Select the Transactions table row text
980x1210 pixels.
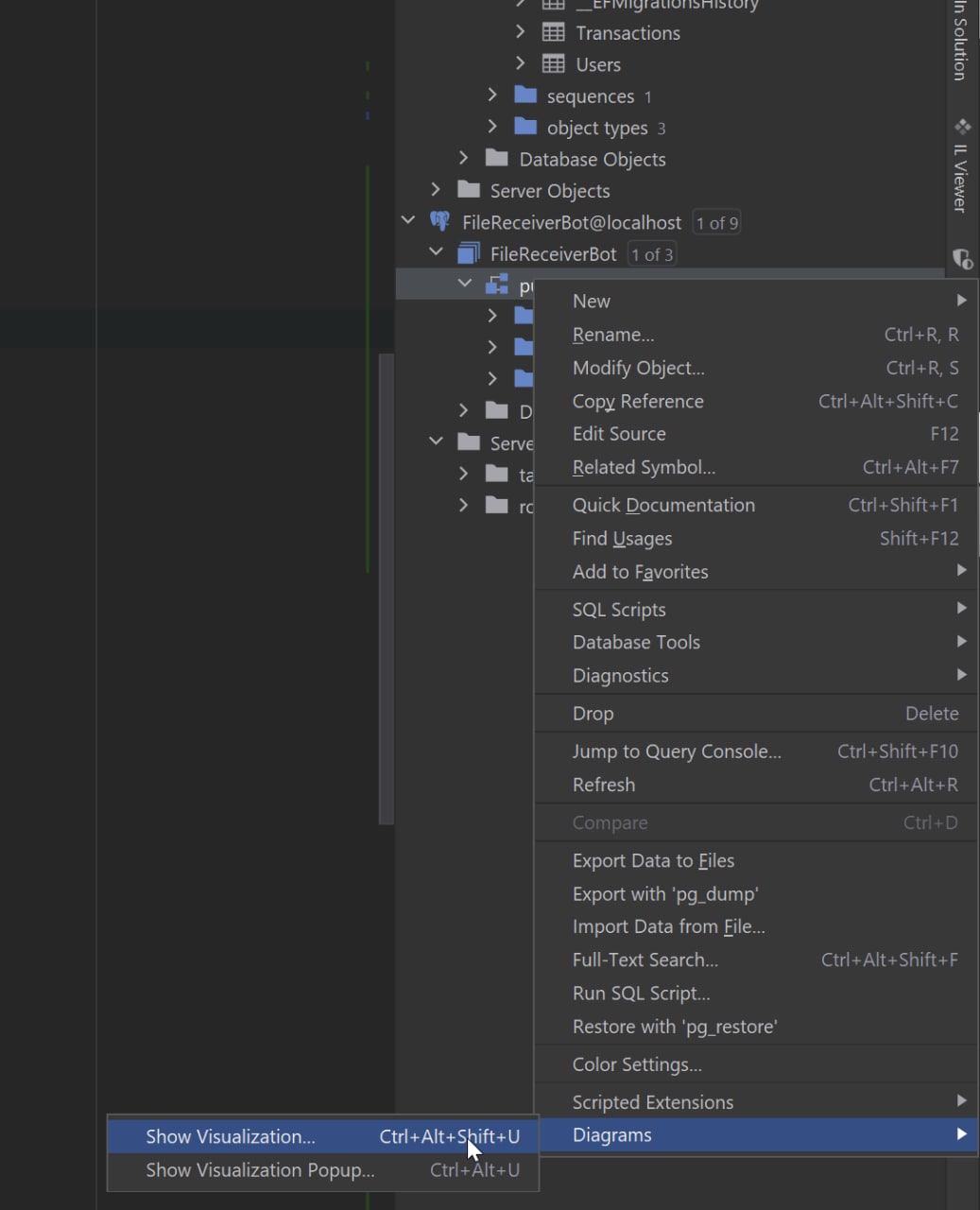coord(628,32)
